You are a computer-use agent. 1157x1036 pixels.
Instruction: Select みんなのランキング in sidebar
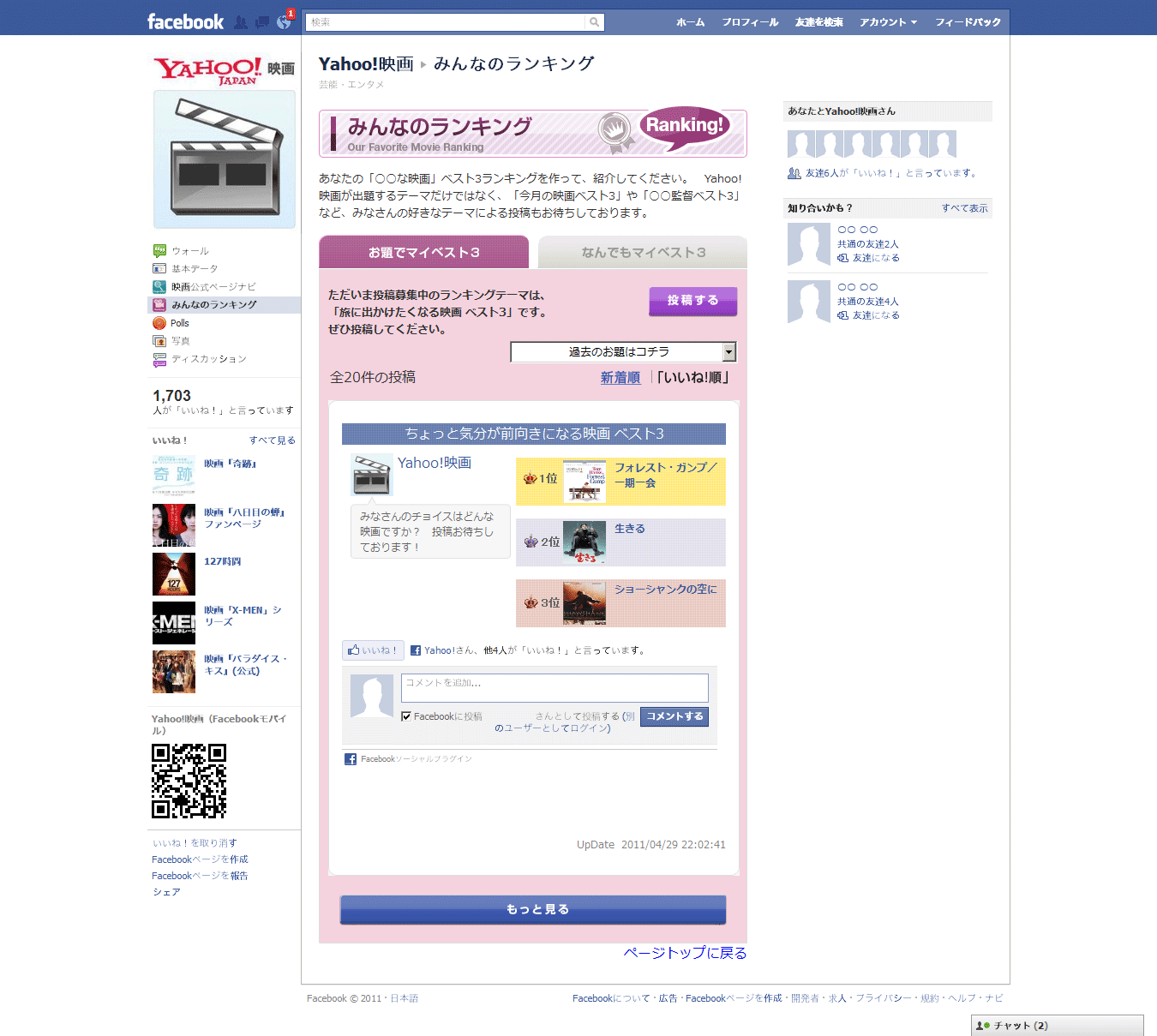pyautogui.click(x=224, y=305)
